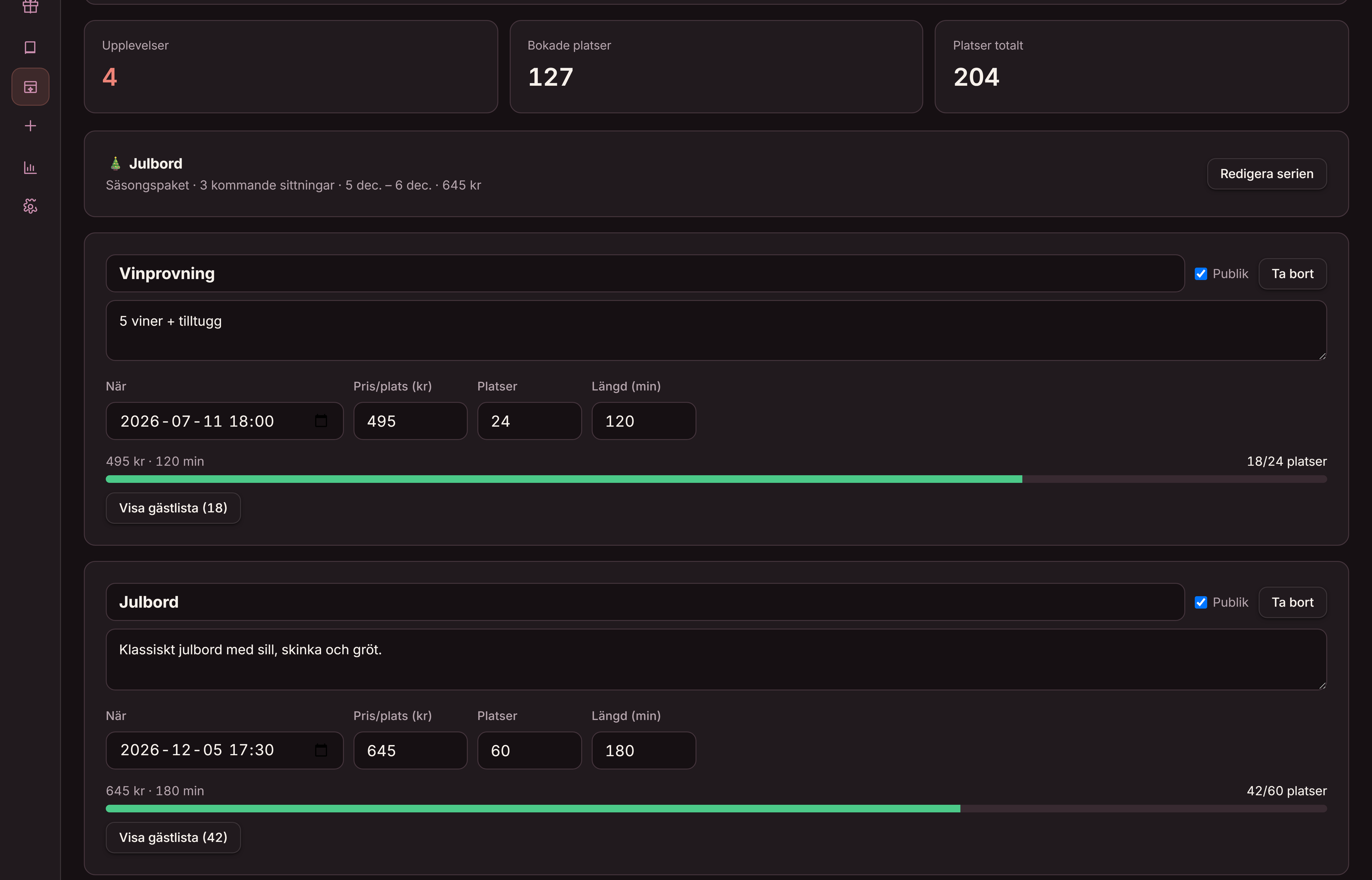Screen dimensions: 1372x880
Task: Click Ta bort for Vinprovning
Action: tap(1292, 274)
